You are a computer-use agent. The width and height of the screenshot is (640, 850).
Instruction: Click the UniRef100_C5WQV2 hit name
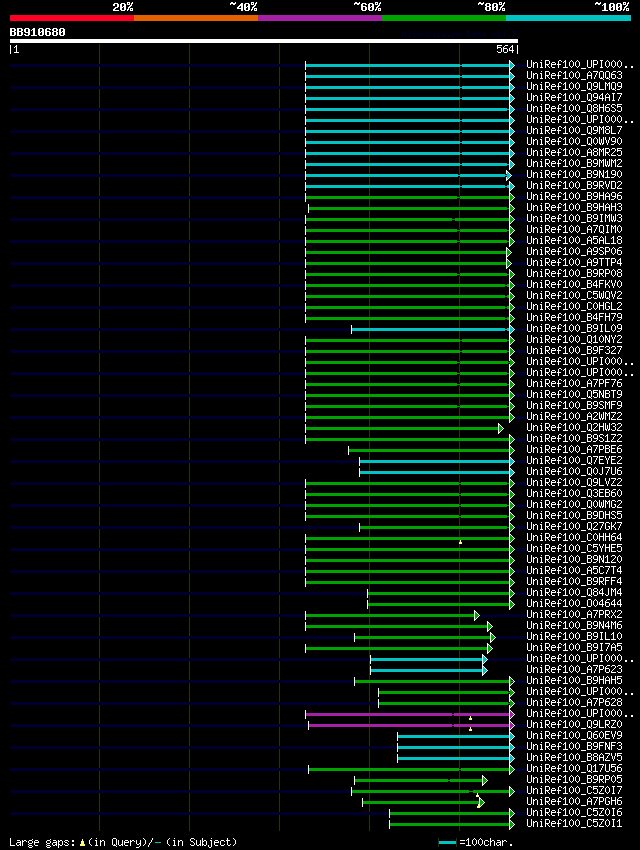pyautogui.click(x=574, y=295)
